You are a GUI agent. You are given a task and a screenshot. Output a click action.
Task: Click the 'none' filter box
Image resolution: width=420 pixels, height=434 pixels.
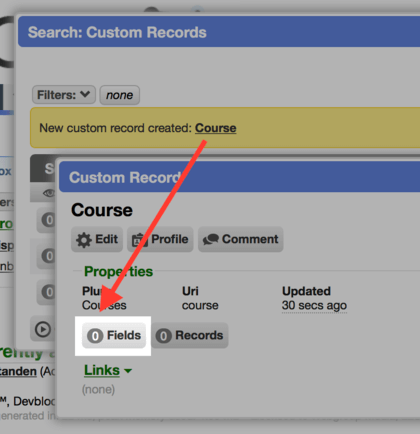[x=119, y=95]
